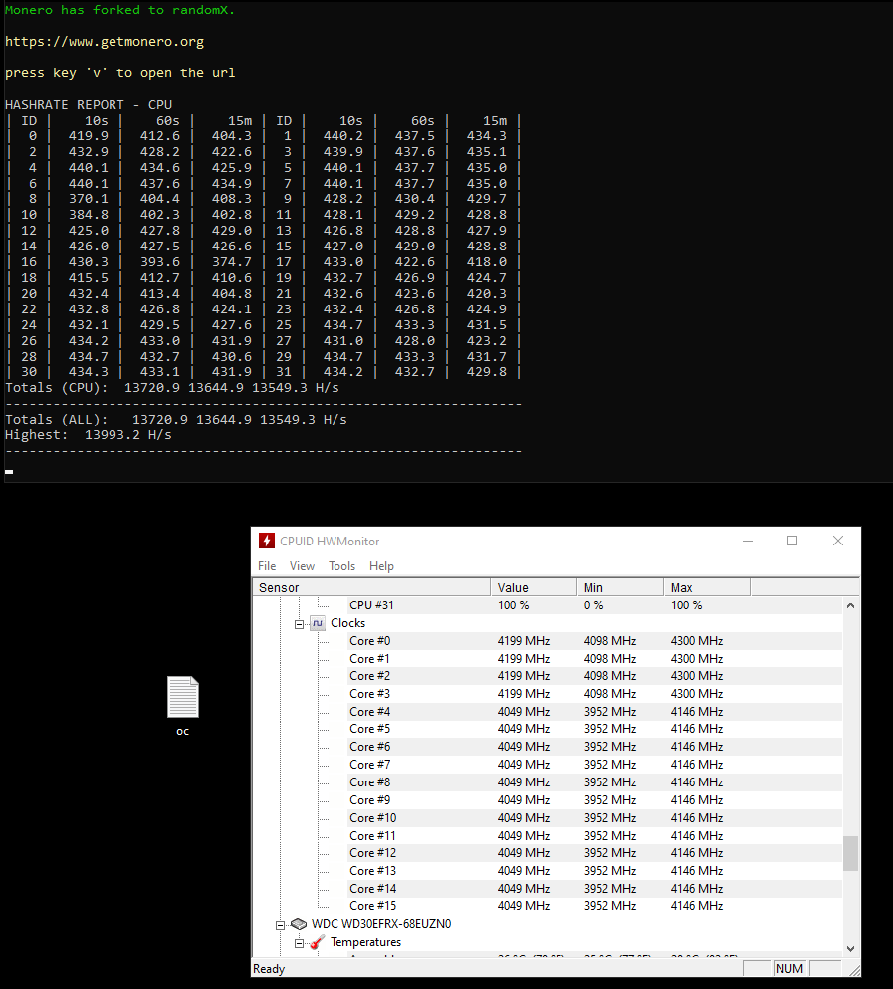The image size is (893, 989).
Task: Collapse the Clocks group
Action: coord(298,622)
